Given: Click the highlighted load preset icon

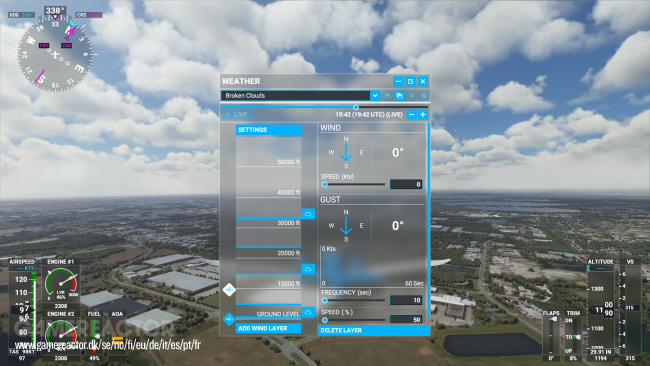Looking at the screenshot, I should pyautogui.click(x=399, y=96).
